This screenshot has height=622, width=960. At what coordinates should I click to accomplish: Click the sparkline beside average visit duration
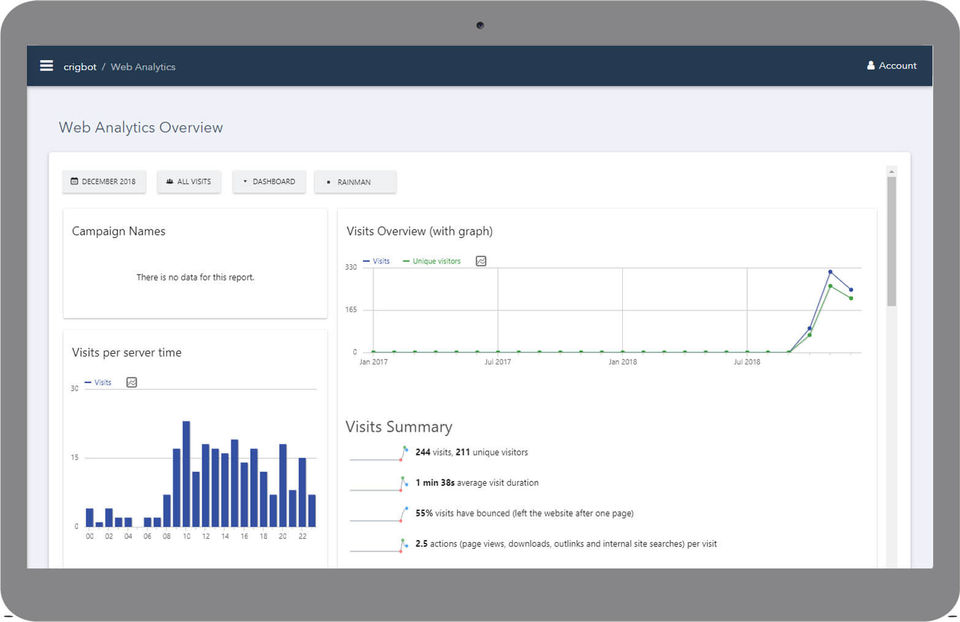[x=379, y=484]
